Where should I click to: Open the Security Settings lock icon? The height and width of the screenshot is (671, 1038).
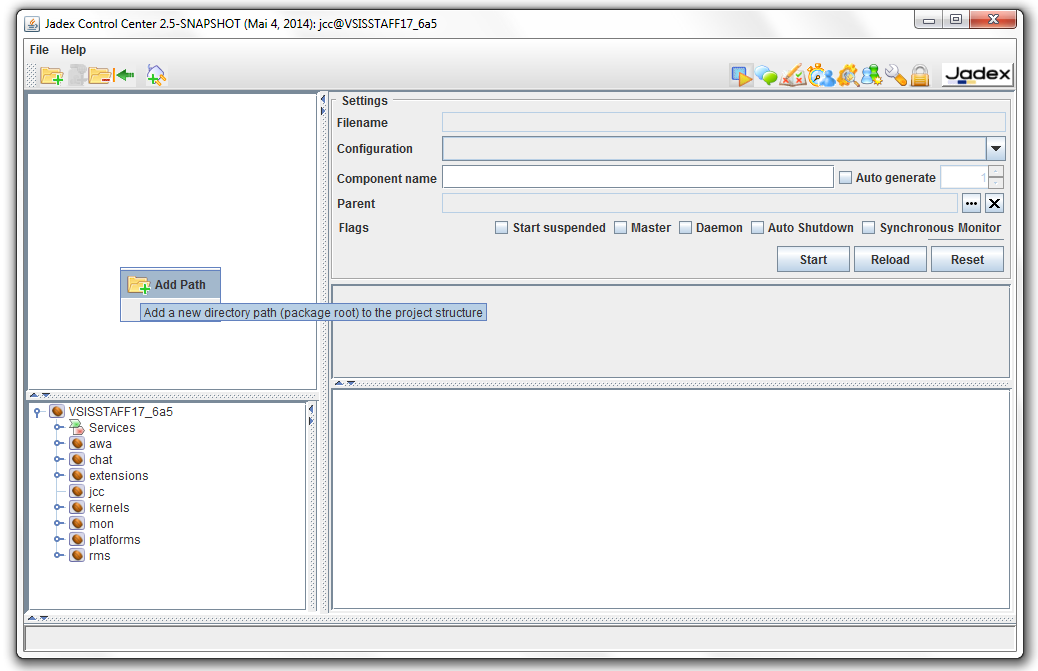tap(920, 75)
